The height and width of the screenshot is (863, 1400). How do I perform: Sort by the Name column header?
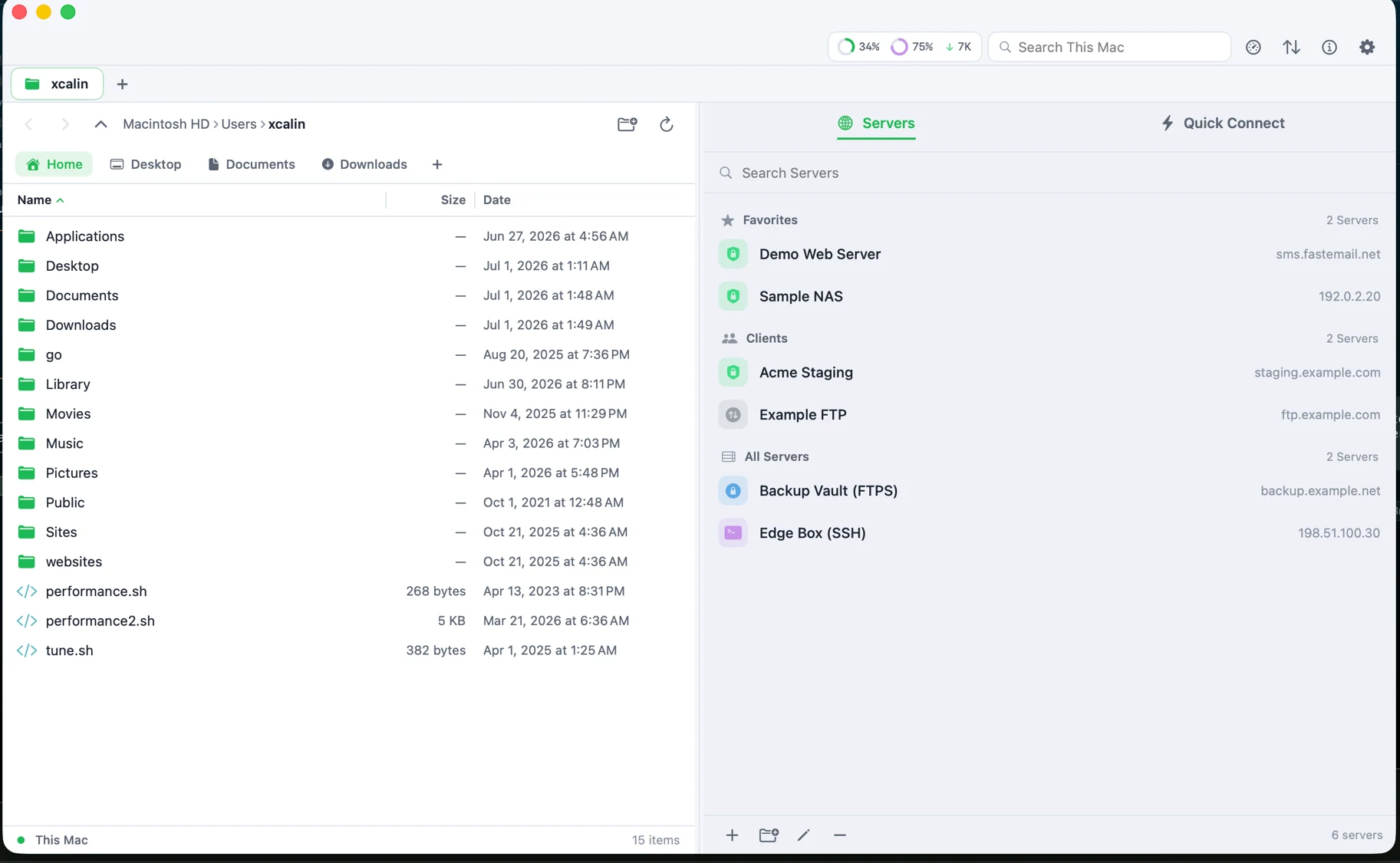[41, 199]
